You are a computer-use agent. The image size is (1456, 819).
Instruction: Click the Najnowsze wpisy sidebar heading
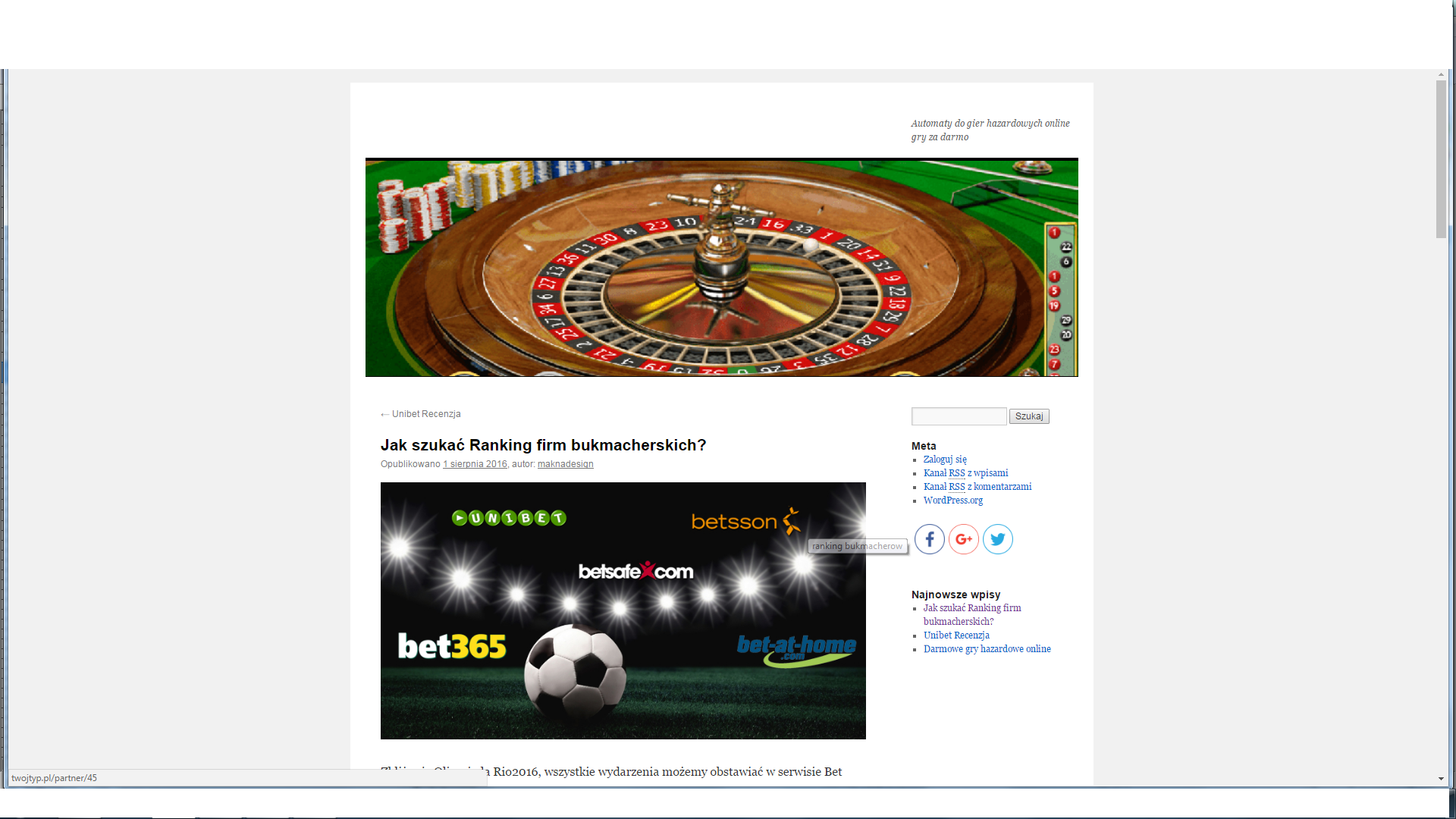(x=955, y=595)
